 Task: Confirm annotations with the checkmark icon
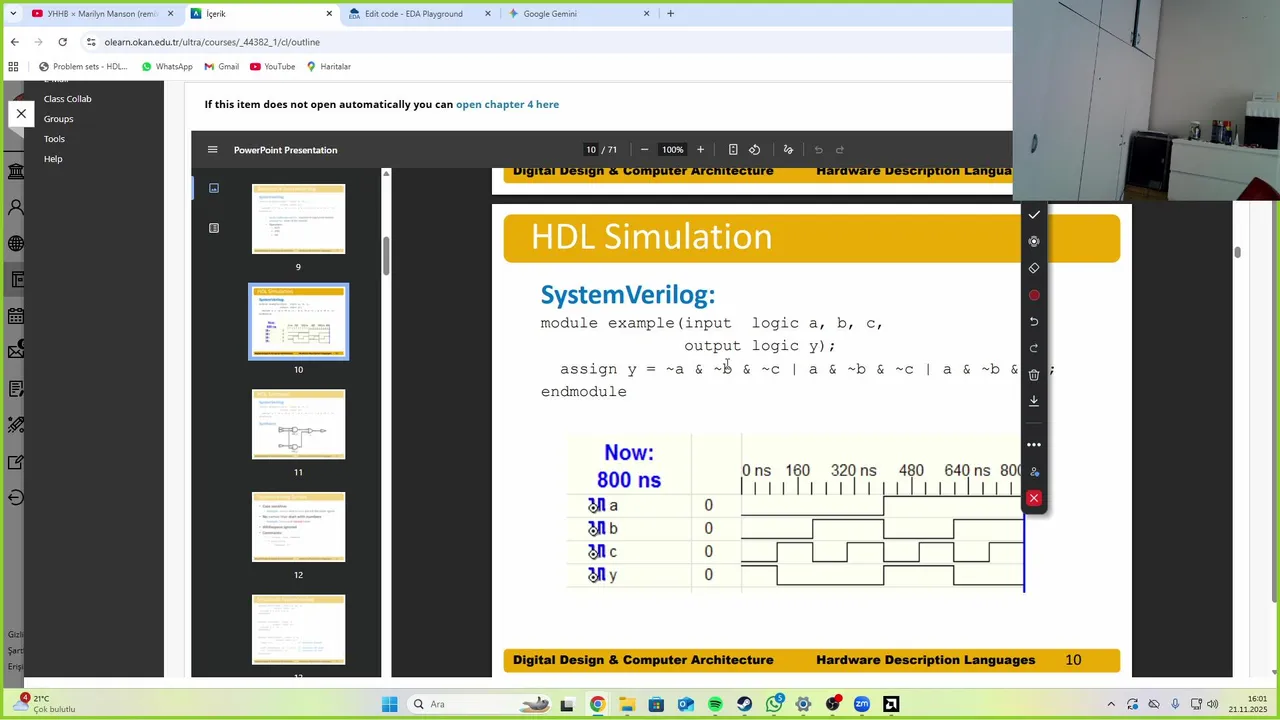1034,215
